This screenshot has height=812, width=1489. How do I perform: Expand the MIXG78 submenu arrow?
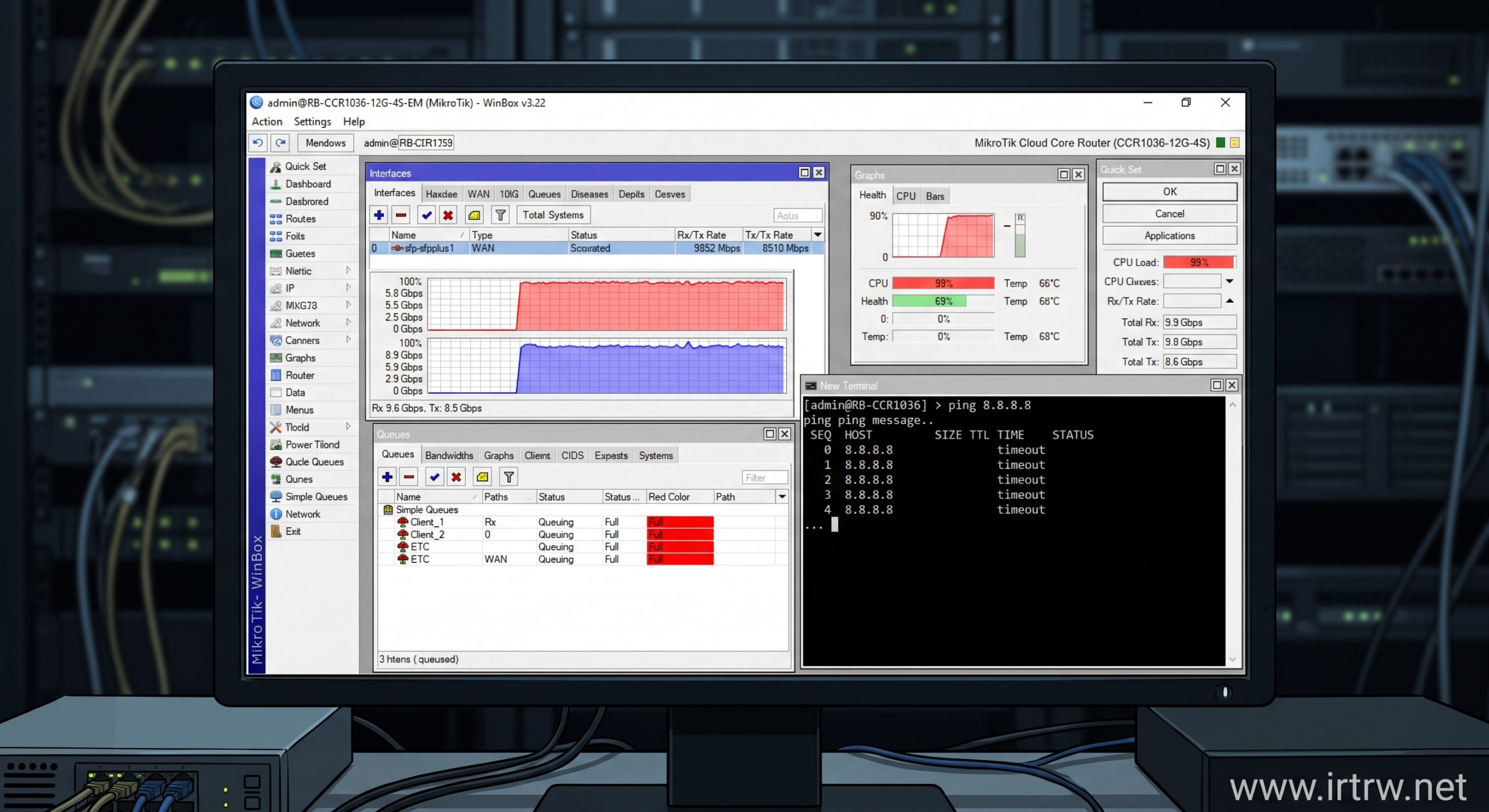348,305
